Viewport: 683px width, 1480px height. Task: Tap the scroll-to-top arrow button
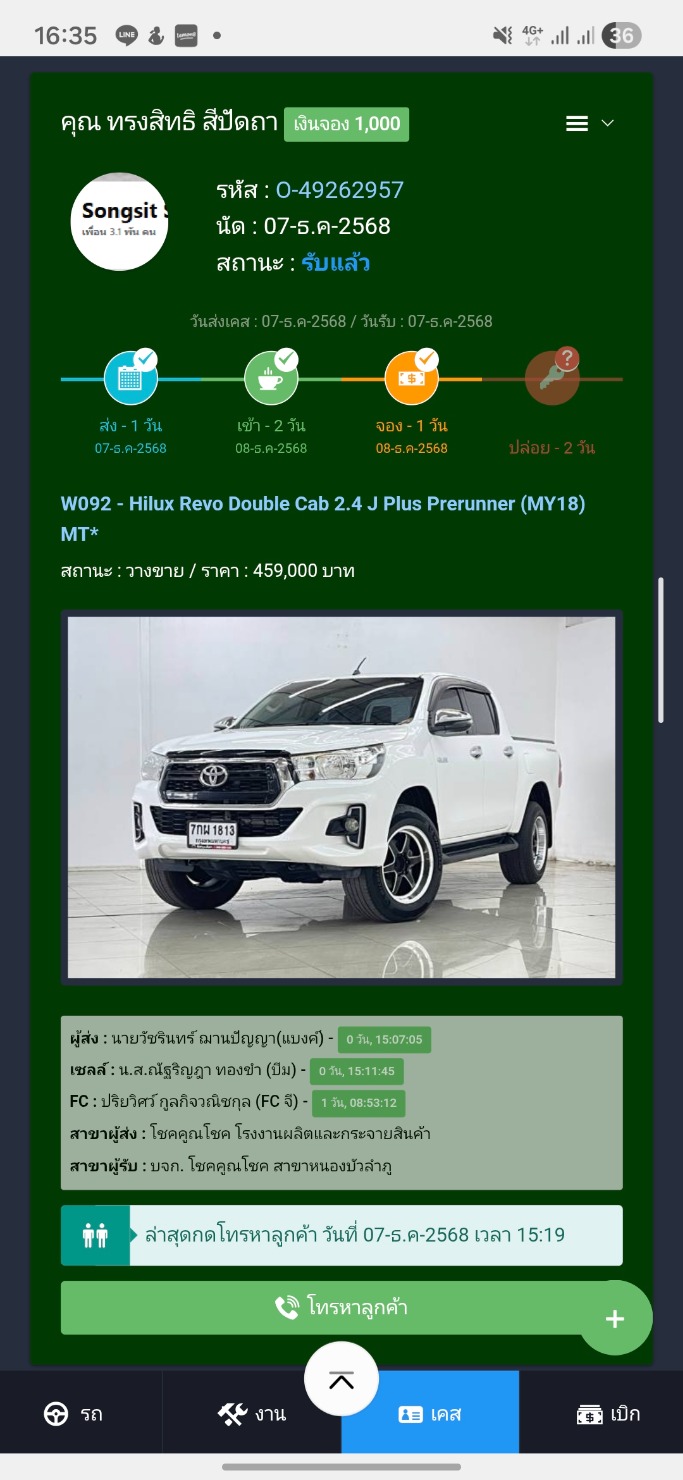click(x=341, y=1379)
